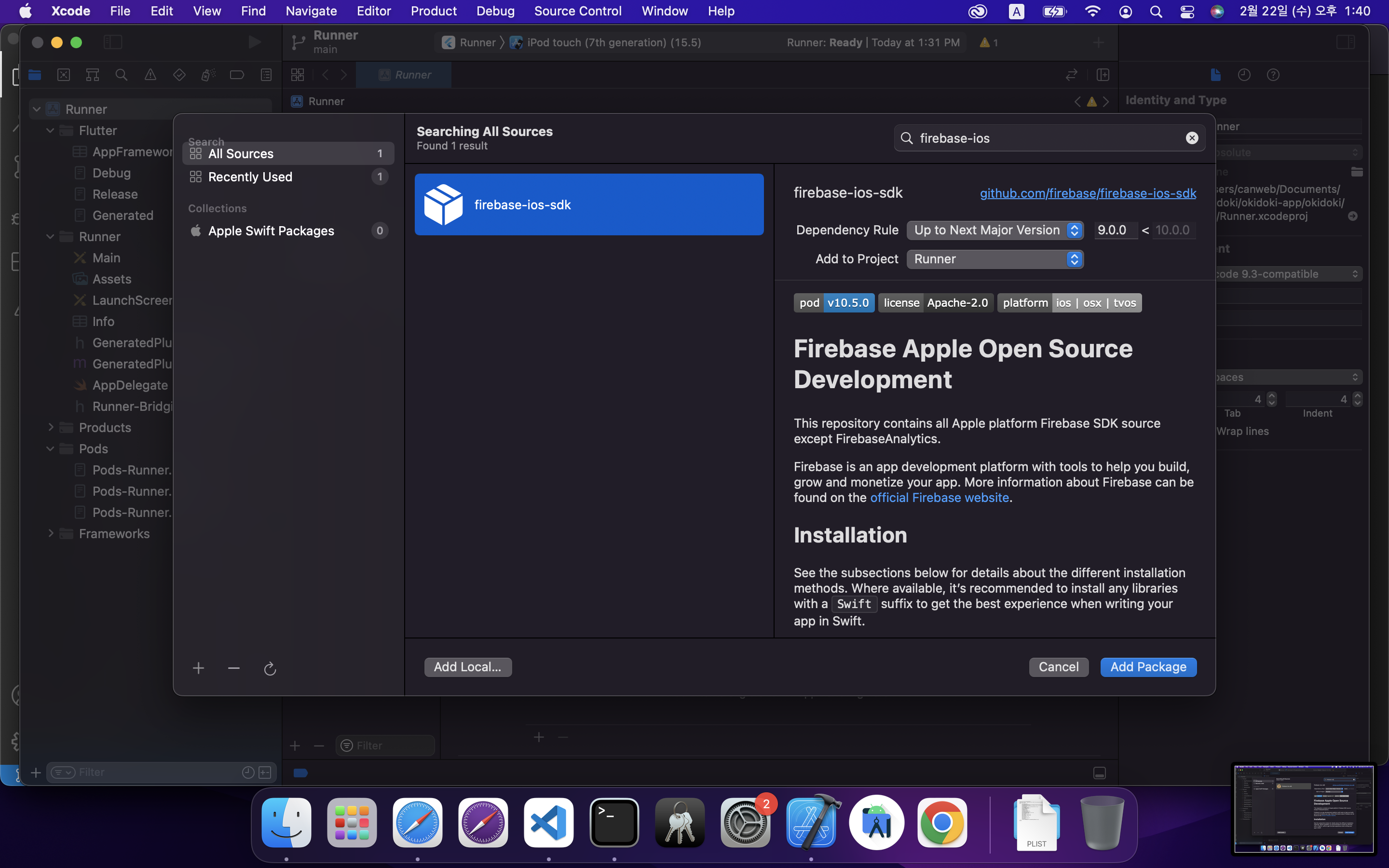
Task: Click the plus icon to add package collection
Action: point(199,668)
